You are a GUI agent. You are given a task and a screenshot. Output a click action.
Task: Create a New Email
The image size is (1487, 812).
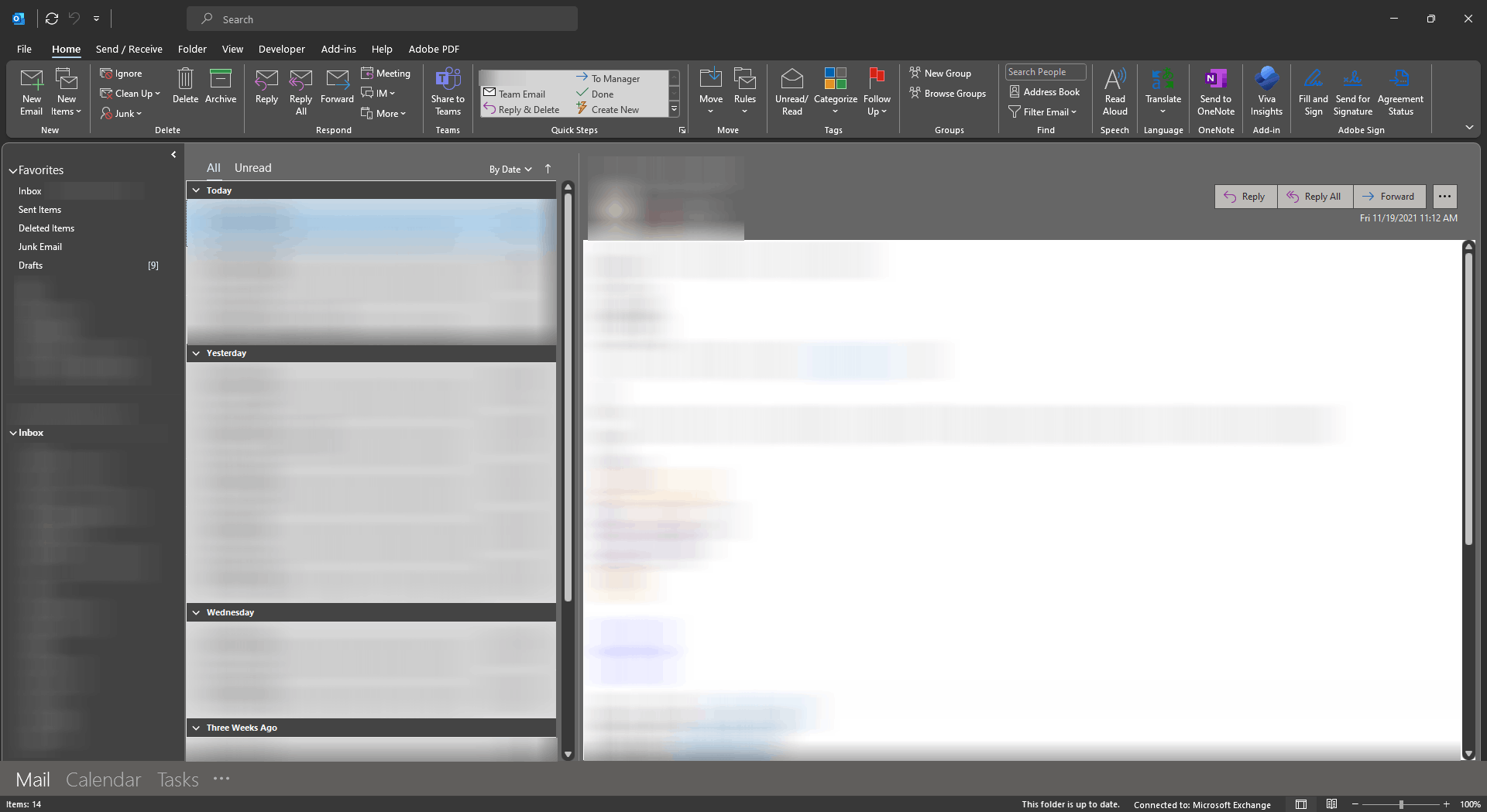click(x=32, y=92)
